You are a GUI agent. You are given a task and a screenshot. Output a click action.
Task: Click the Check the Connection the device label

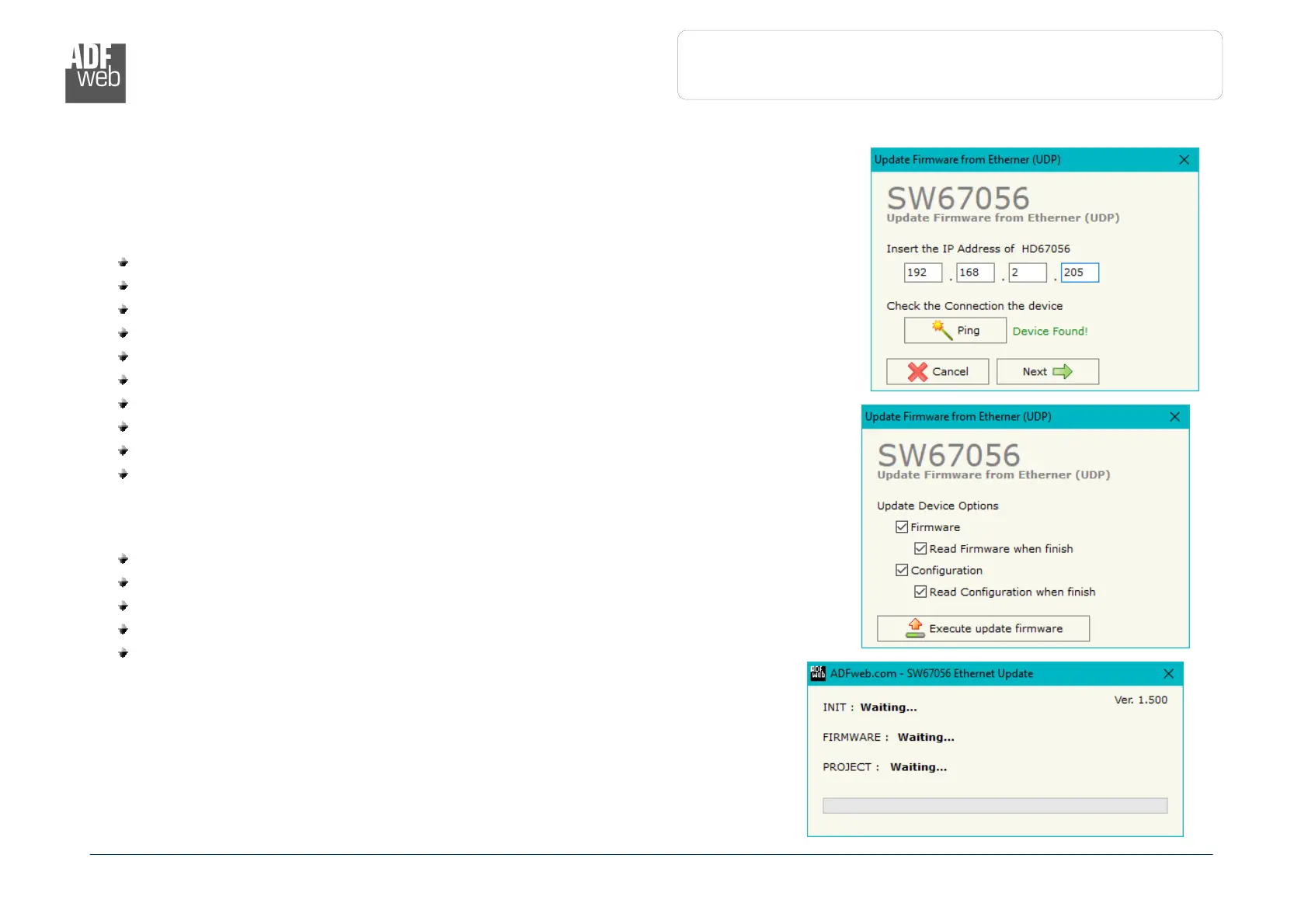tap(975, 306)
